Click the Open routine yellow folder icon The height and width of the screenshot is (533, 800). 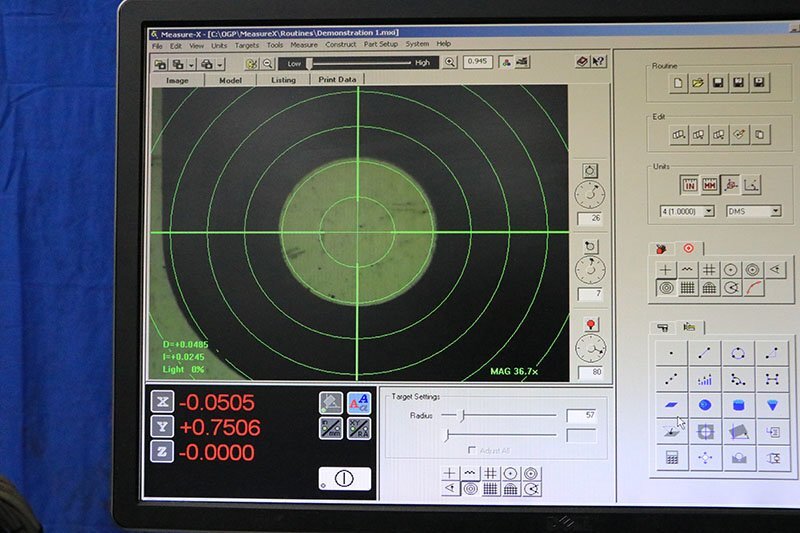pyautogui.click(x=698, y=82)
